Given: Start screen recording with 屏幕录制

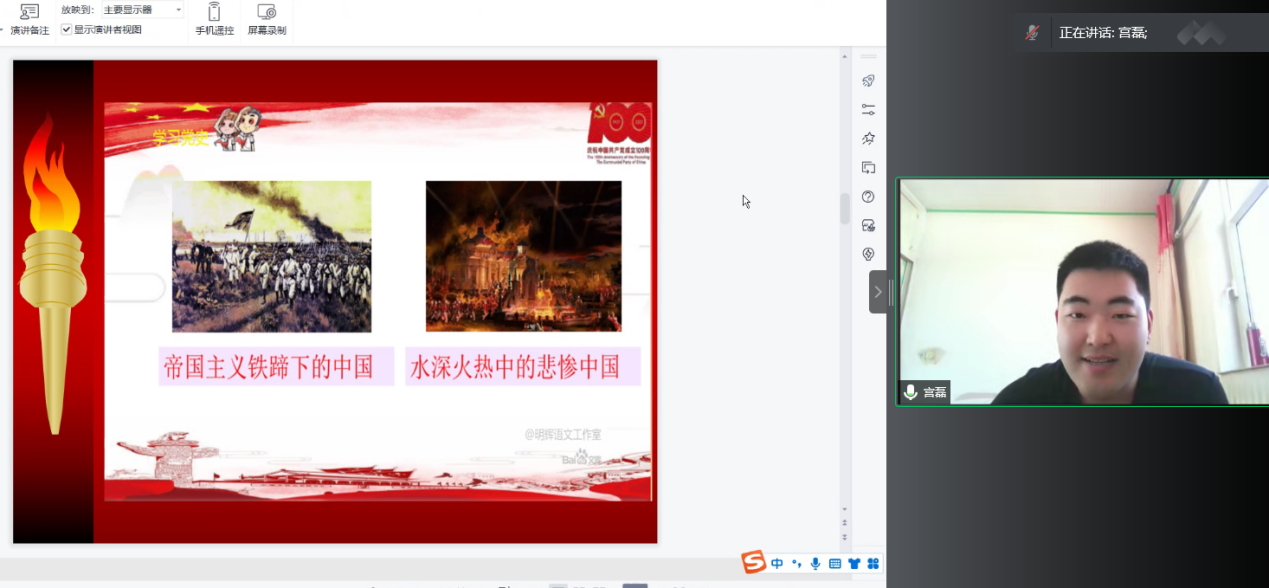Looking at the screenshot, I should click(x=265, y=18).
